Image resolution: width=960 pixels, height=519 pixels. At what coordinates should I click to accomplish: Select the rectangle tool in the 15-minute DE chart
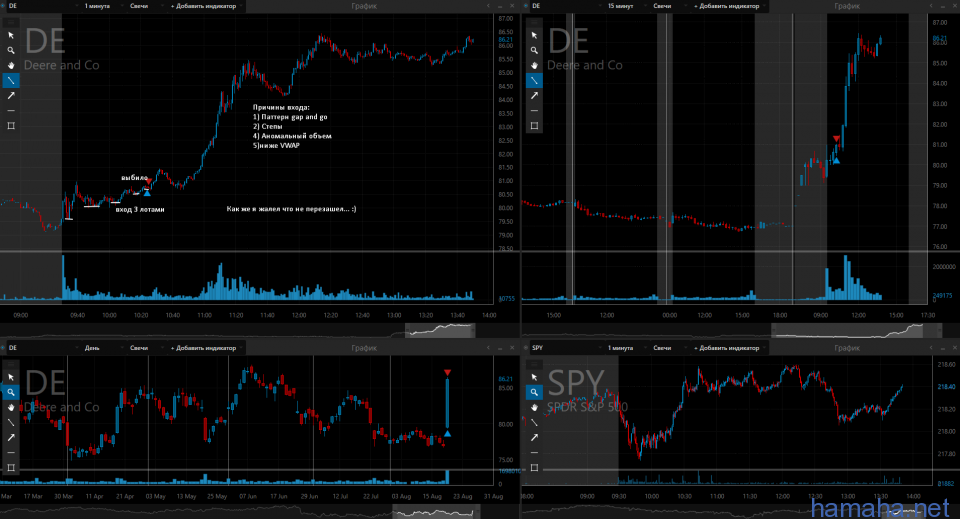click(535, 126)
